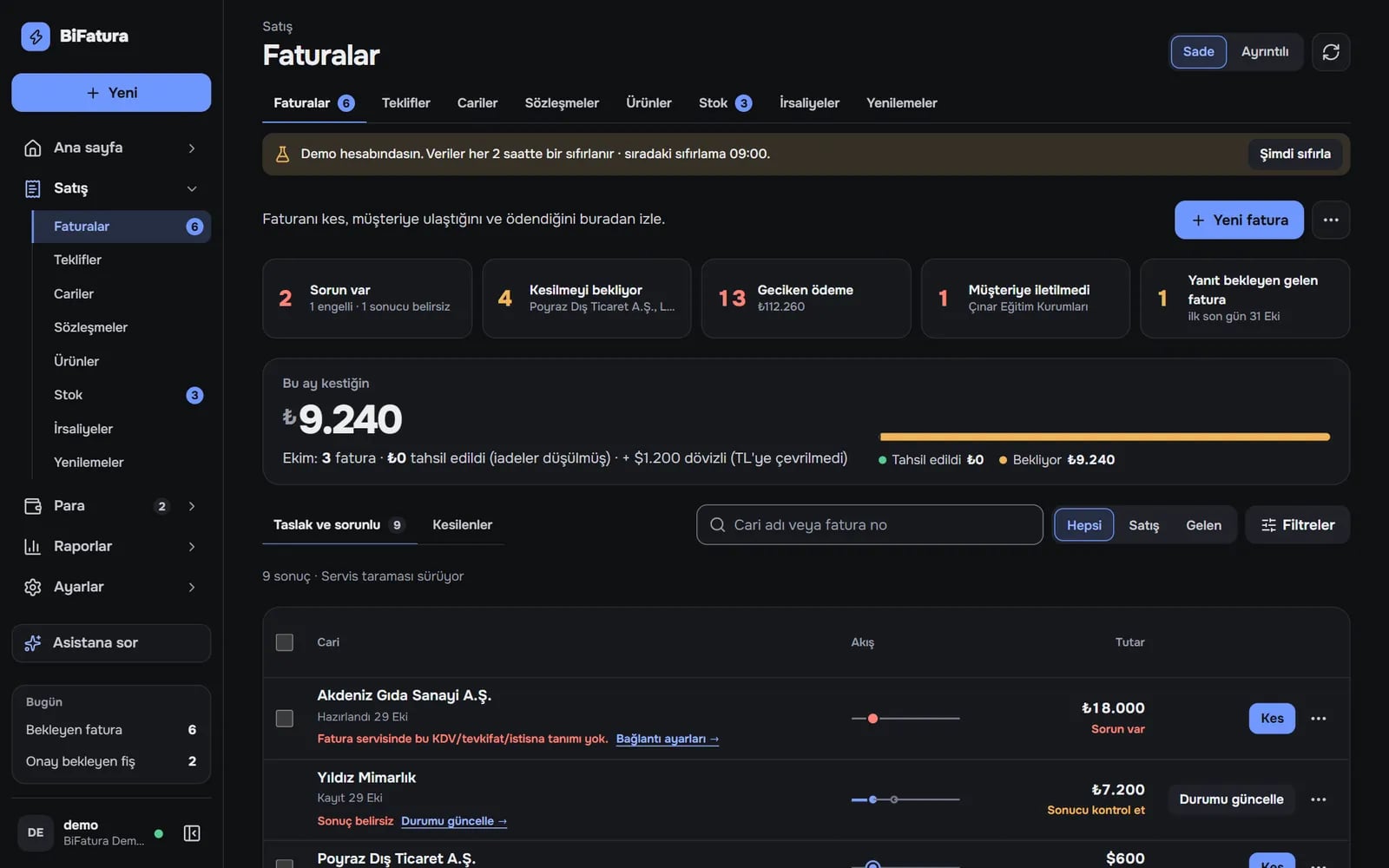
Task: Open the Stok top tab
Action: 725,103
